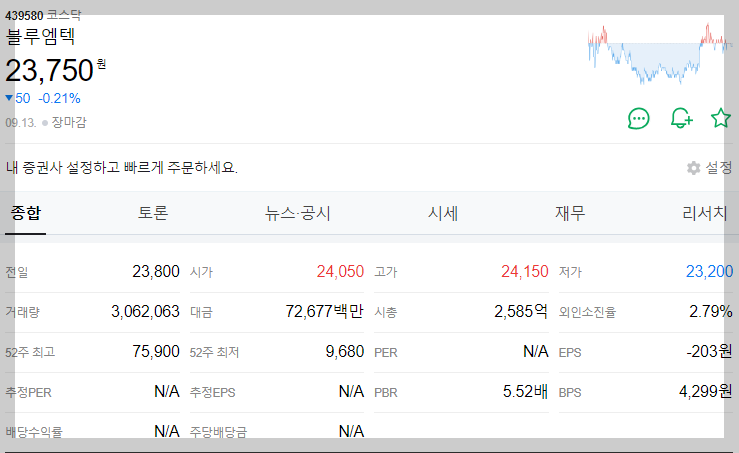Click the 추정EPS label
The width and height of the screenshot is (739, 453).
coord(213,393)
